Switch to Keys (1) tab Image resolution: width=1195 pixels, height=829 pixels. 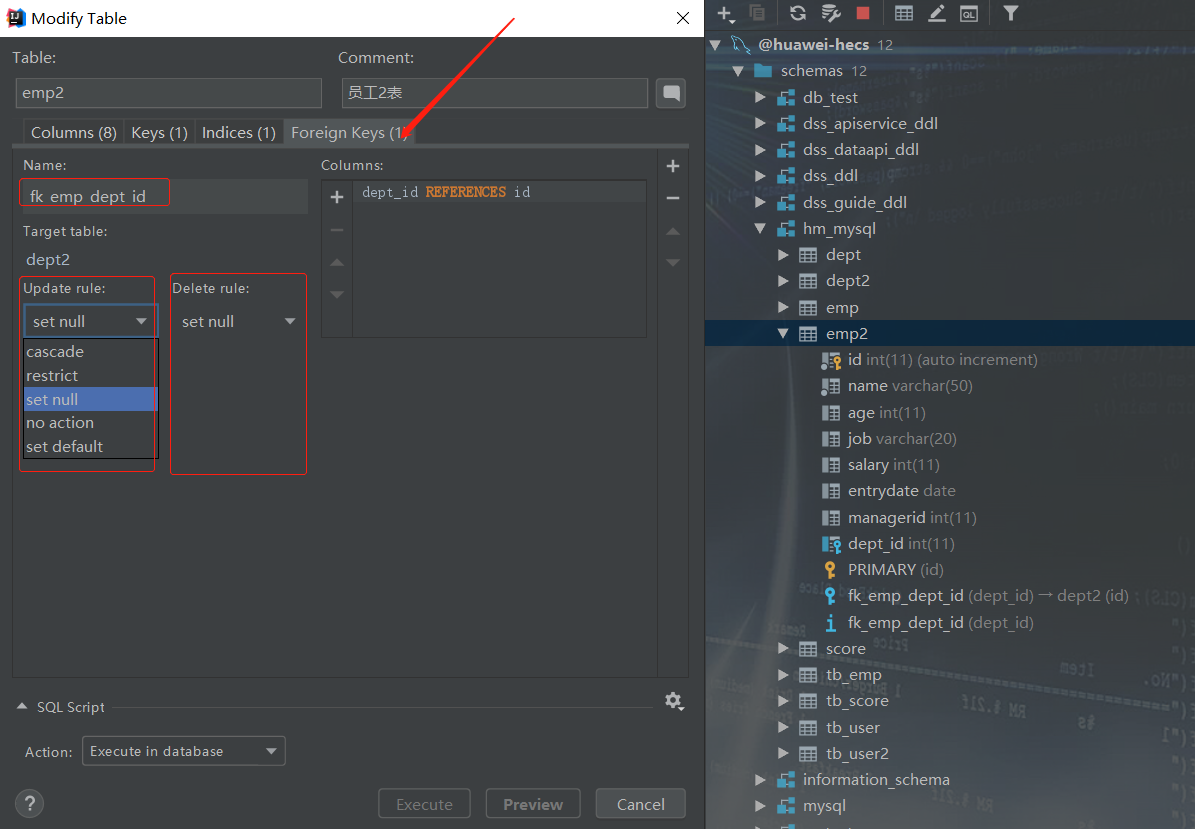(159, 133)
